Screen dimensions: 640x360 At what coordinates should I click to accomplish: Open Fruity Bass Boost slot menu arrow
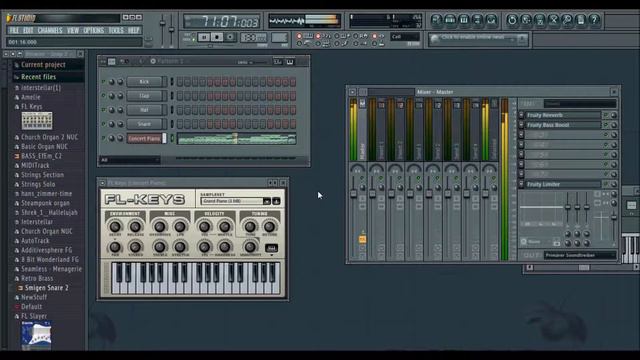[521, 125]
